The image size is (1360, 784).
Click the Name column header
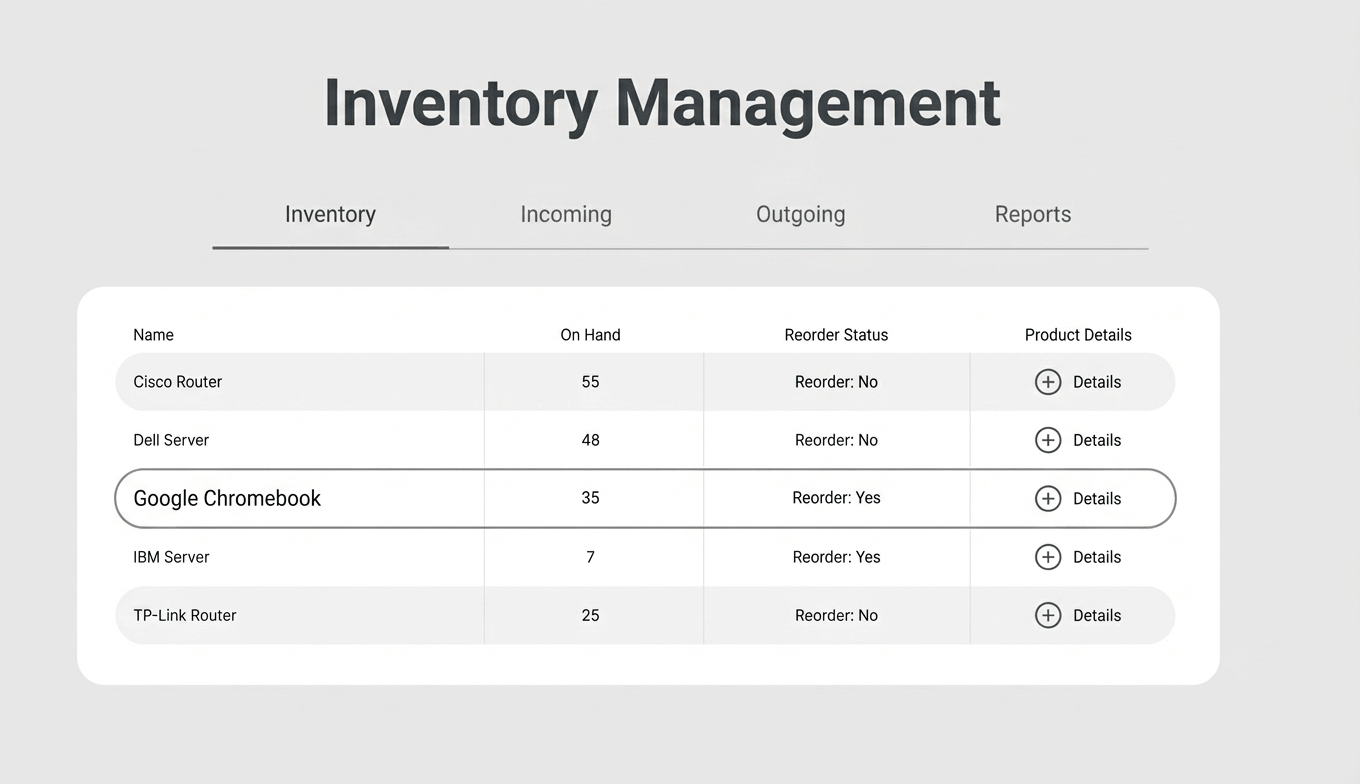(153, 335)
